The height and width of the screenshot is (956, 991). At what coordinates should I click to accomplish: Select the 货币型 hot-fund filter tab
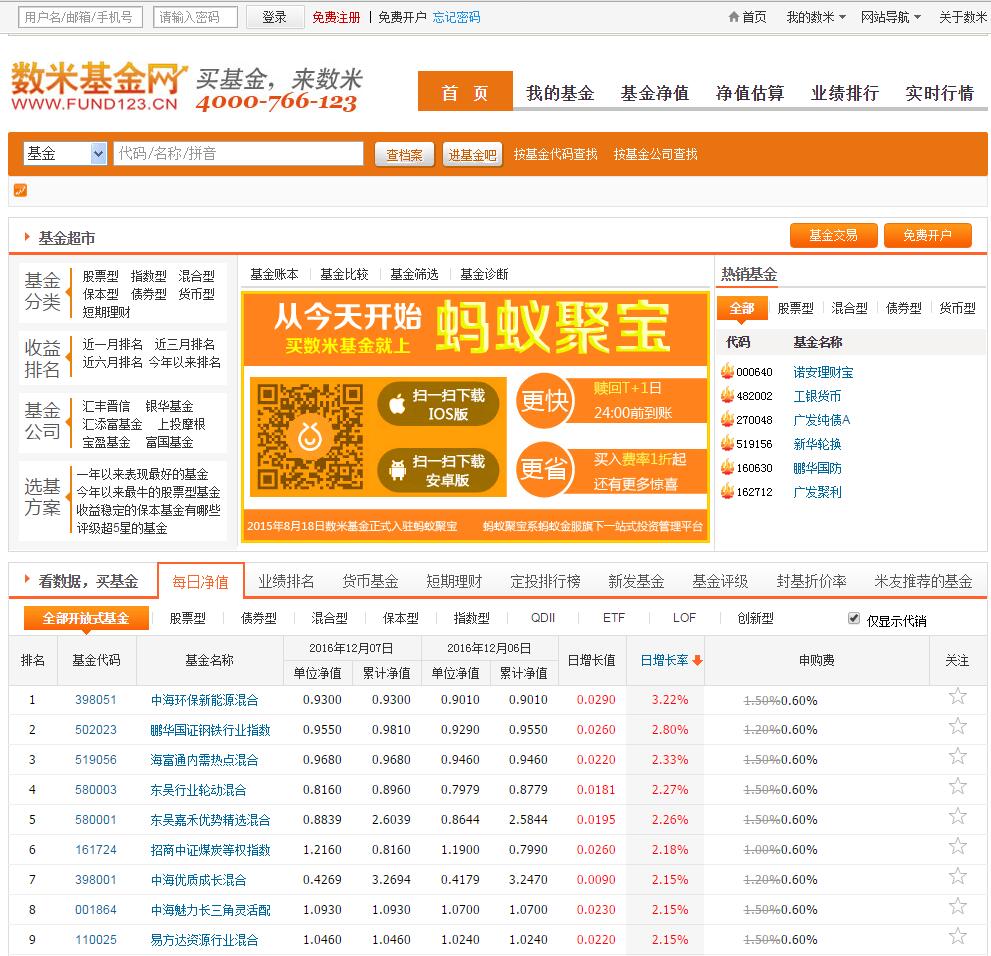click(x=958, y=308)
